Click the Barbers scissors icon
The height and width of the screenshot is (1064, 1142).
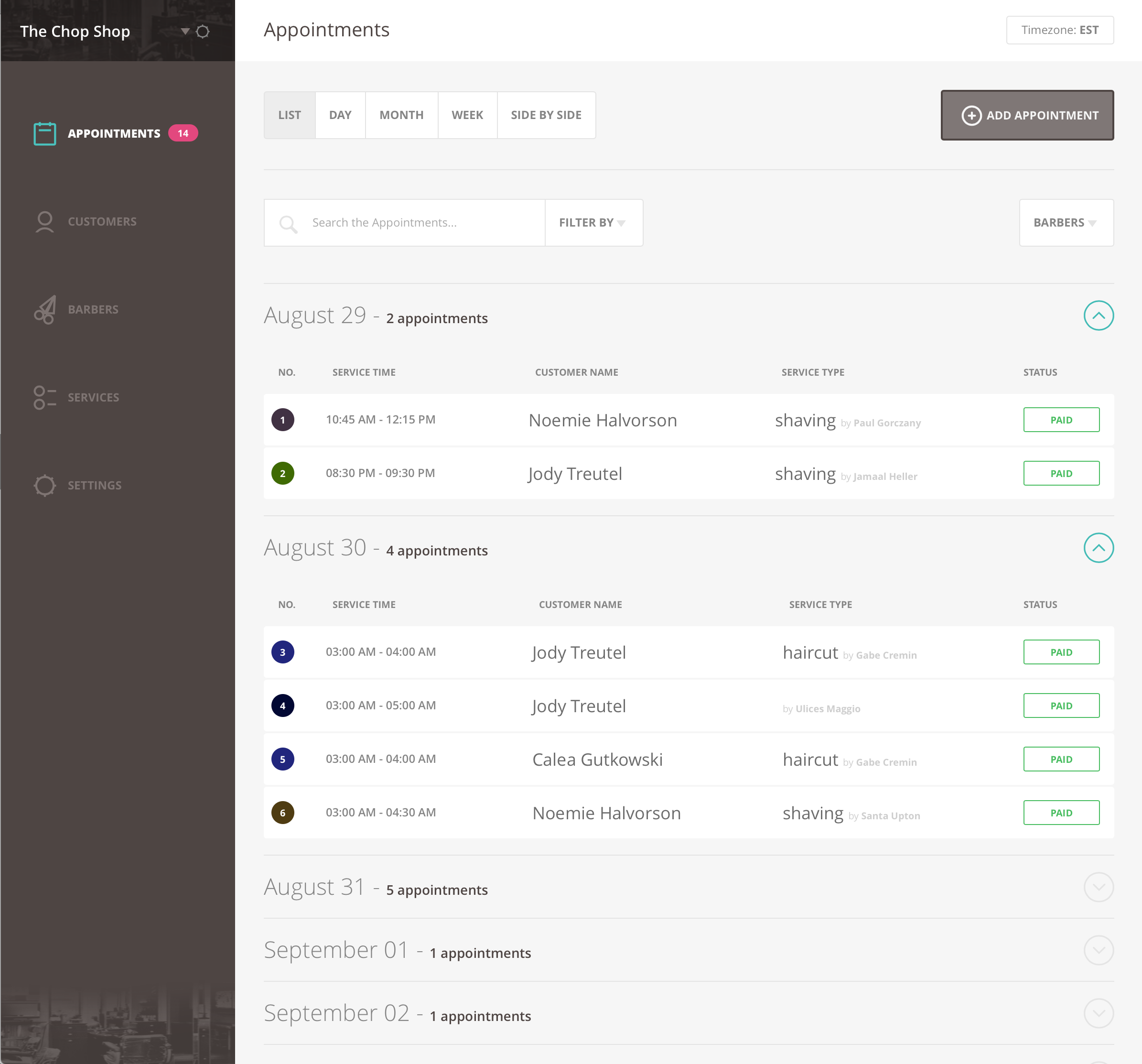tap(44, 310)
